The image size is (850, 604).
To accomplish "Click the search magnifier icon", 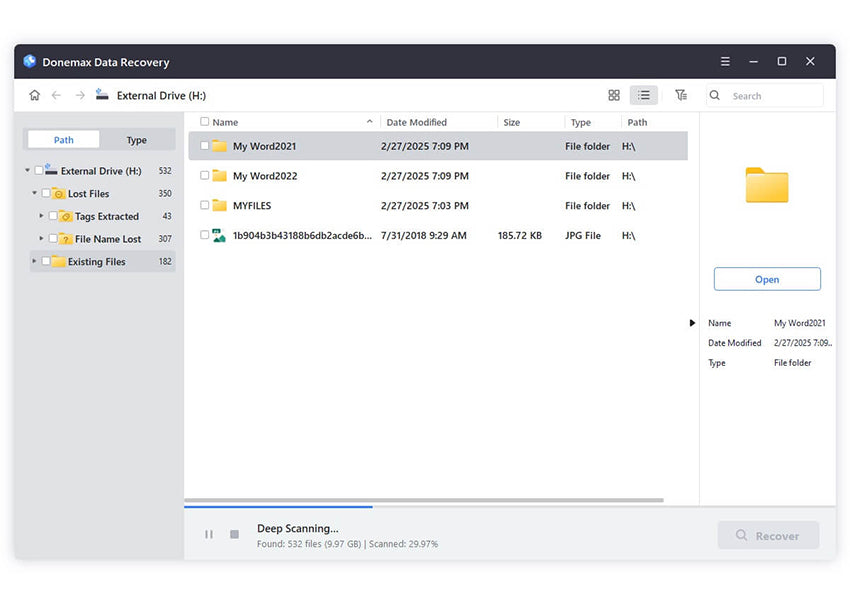I will tap(715, 95).
